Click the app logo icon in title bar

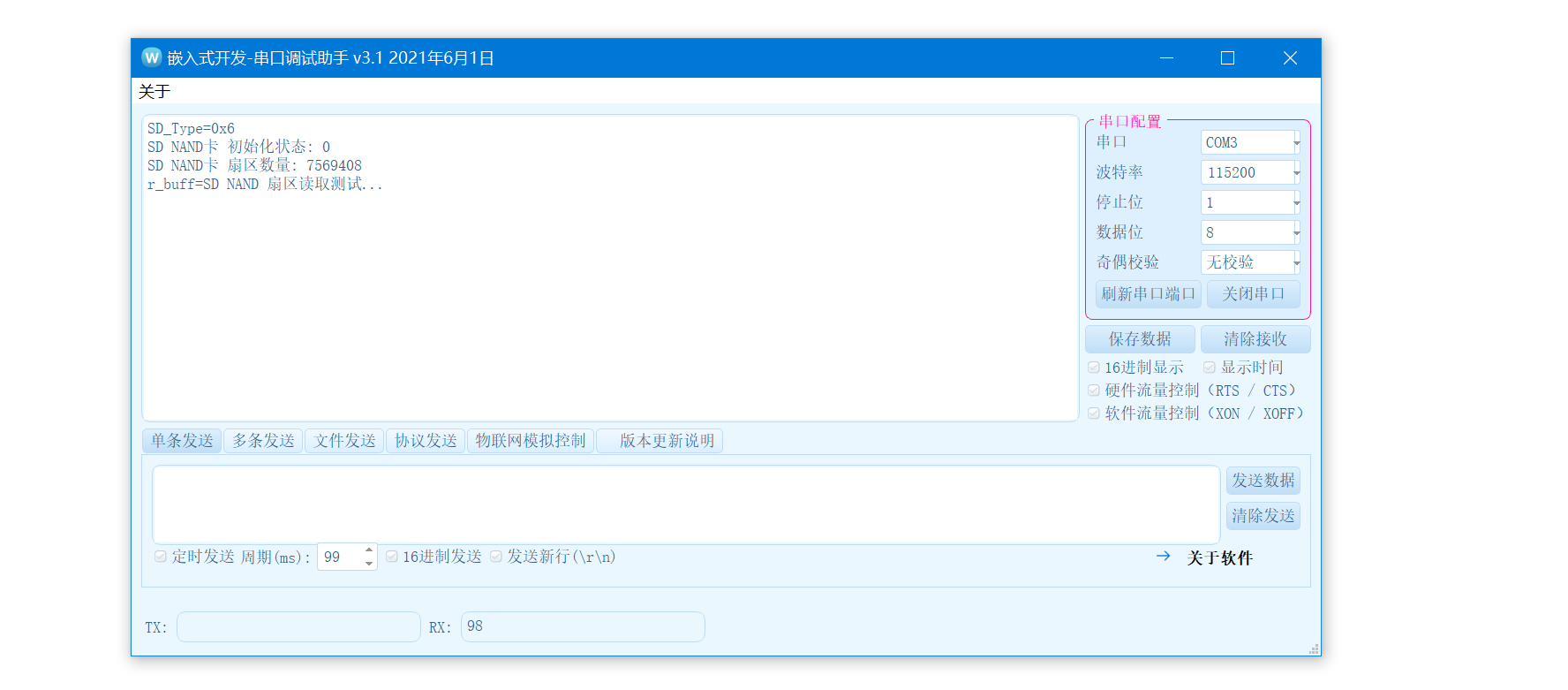point(152,57)
